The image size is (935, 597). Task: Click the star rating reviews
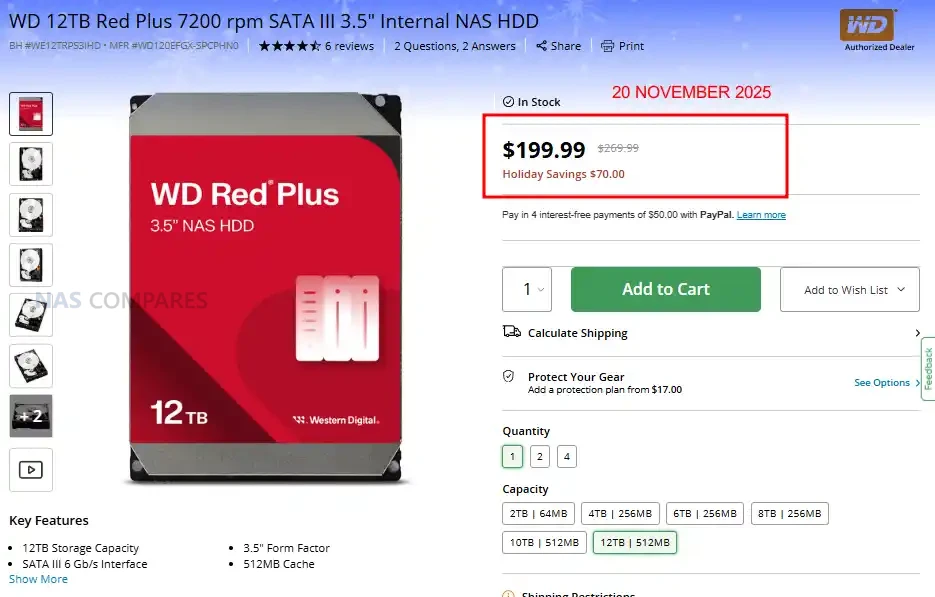pyautogui.click(x=316, y=46)
